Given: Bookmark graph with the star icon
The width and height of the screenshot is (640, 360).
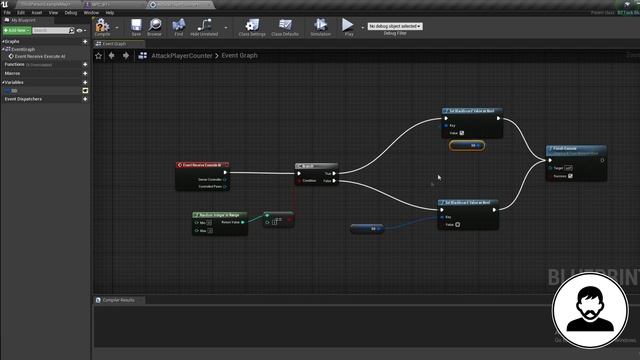Looking at the screenshot, I should (98, 56).
